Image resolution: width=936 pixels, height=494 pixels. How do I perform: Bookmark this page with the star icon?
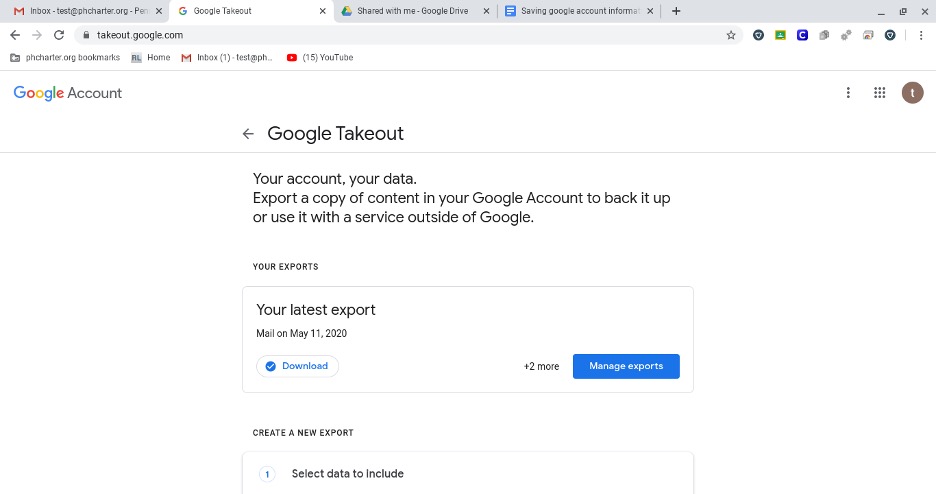[x=731, y=35]
